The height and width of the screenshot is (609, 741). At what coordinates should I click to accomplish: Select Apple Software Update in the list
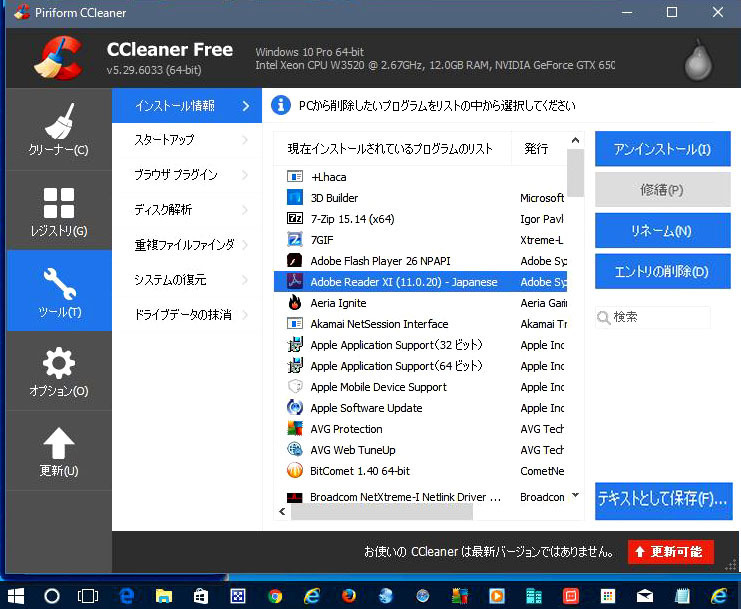tap(366, 408)
